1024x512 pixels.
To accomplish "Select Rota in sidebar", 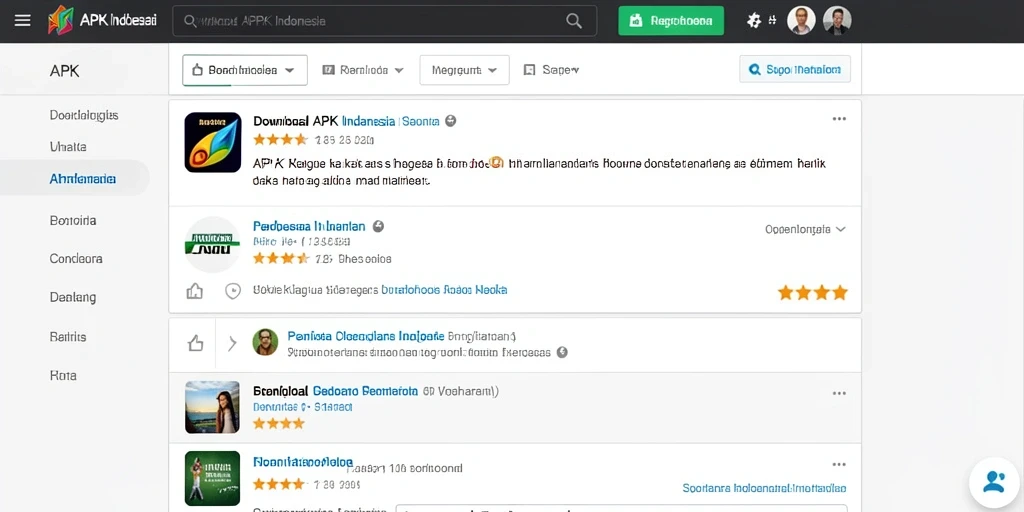I will (x=63, y=376).
